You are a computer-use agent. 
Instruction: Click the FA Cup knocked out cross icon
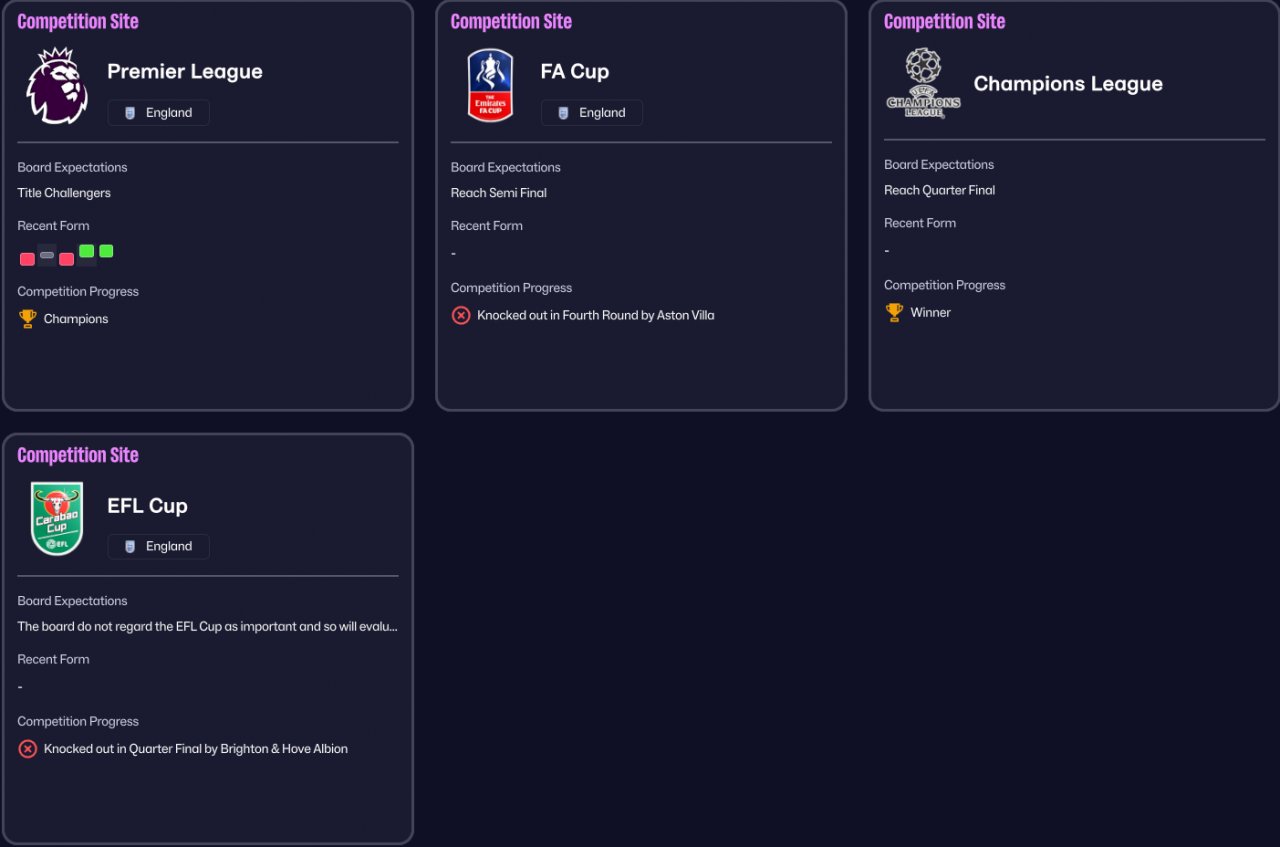pos(461,316)
